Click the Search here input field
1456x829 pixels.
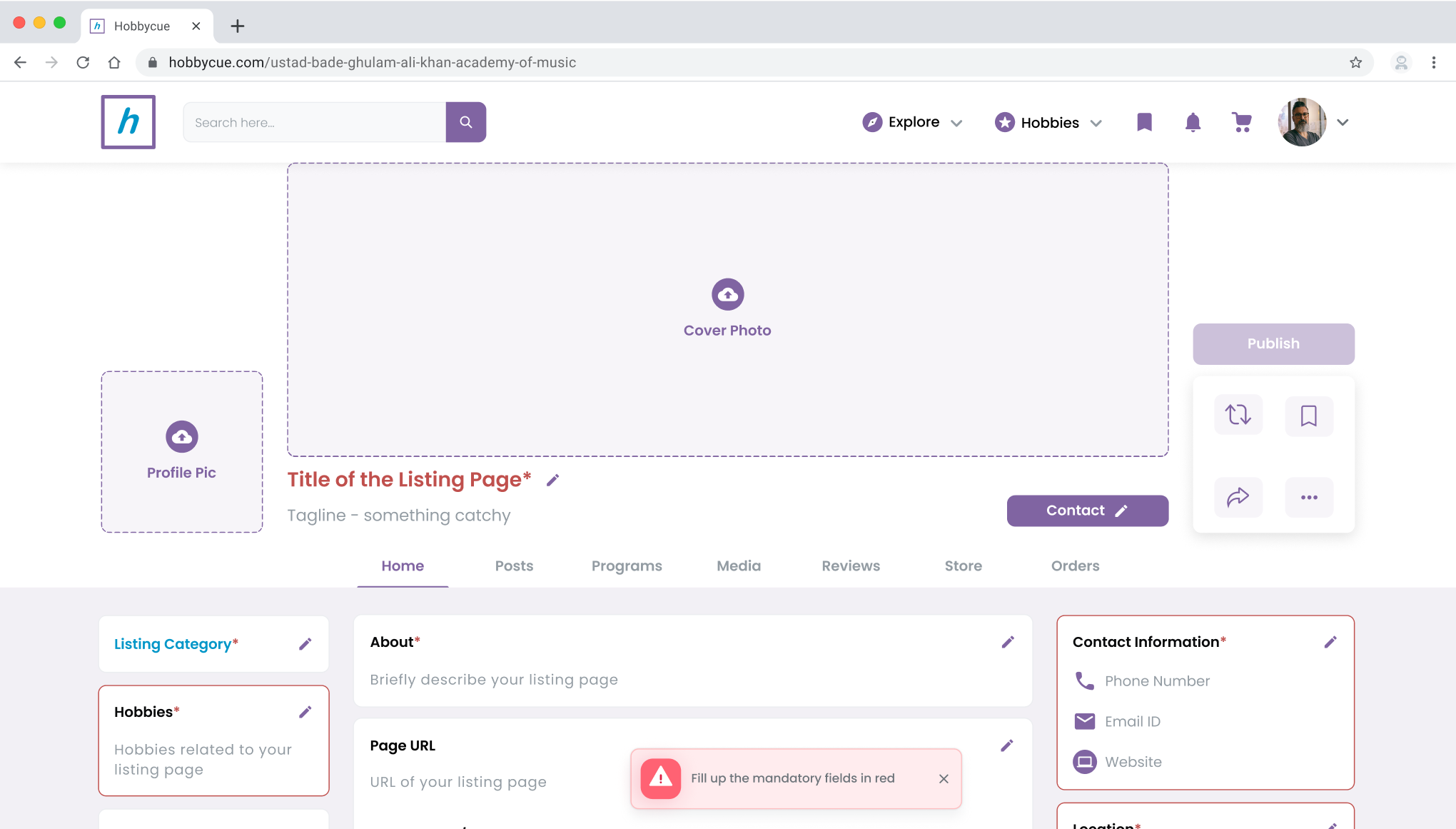(x=314, y=123)
